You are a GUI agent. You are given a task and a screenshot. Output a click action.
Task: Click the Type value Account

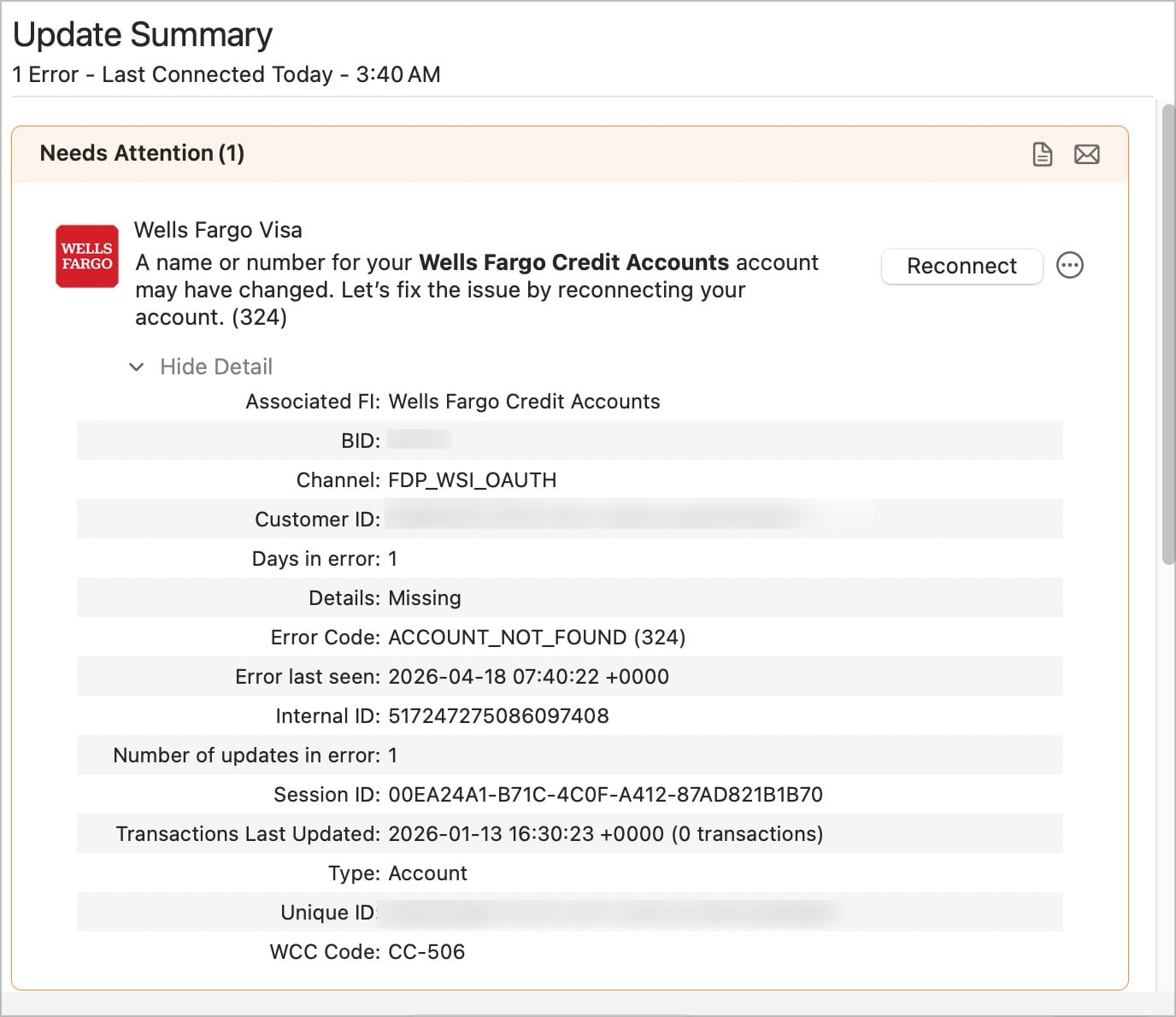click(427, 873)
